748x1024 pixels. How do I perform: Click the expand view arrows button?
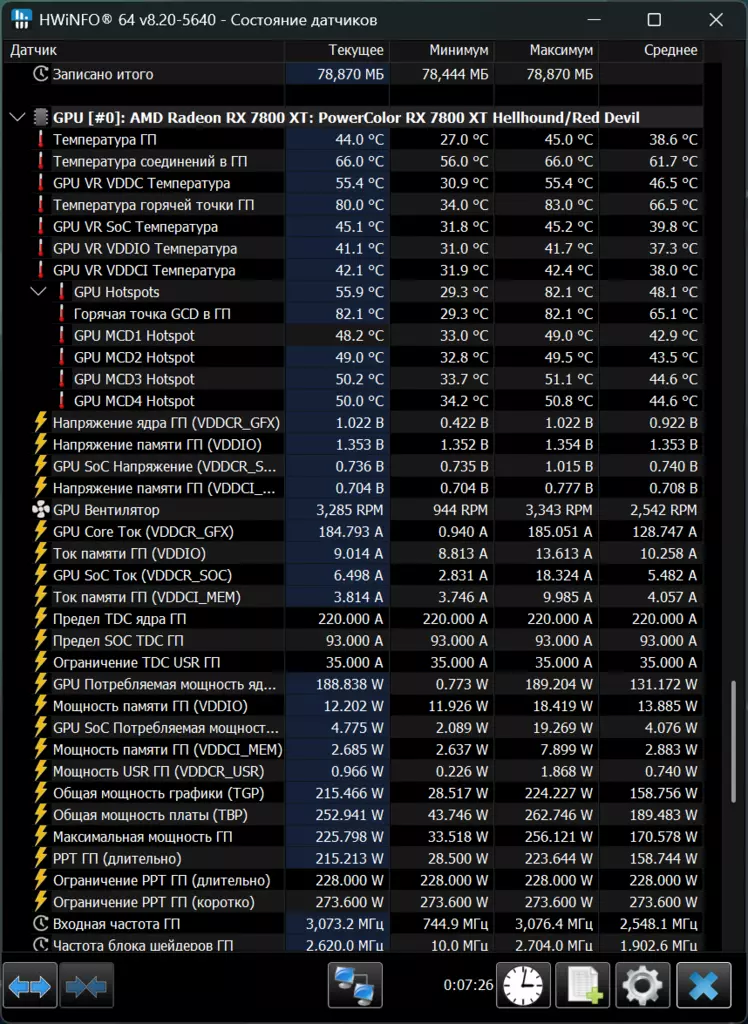(x=29, y=985)
